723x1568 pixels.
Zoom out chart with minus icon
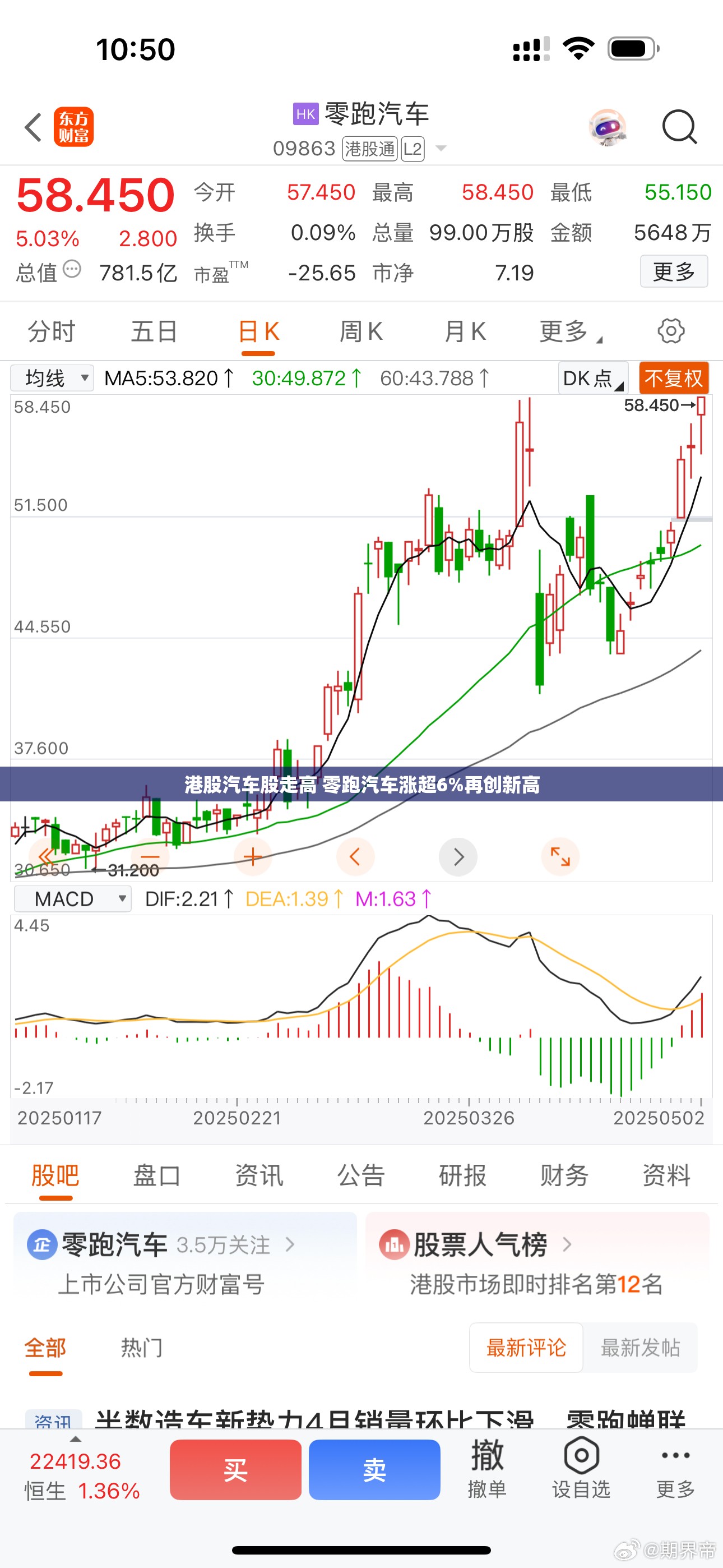click(x=150, y=857)
